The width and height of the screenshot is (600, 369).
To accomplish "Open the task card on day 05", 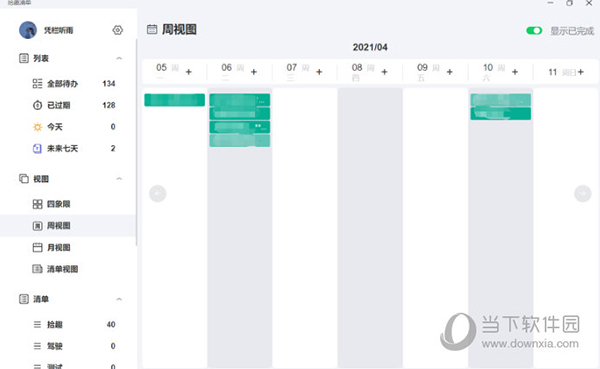I will (x=174, y=100).
